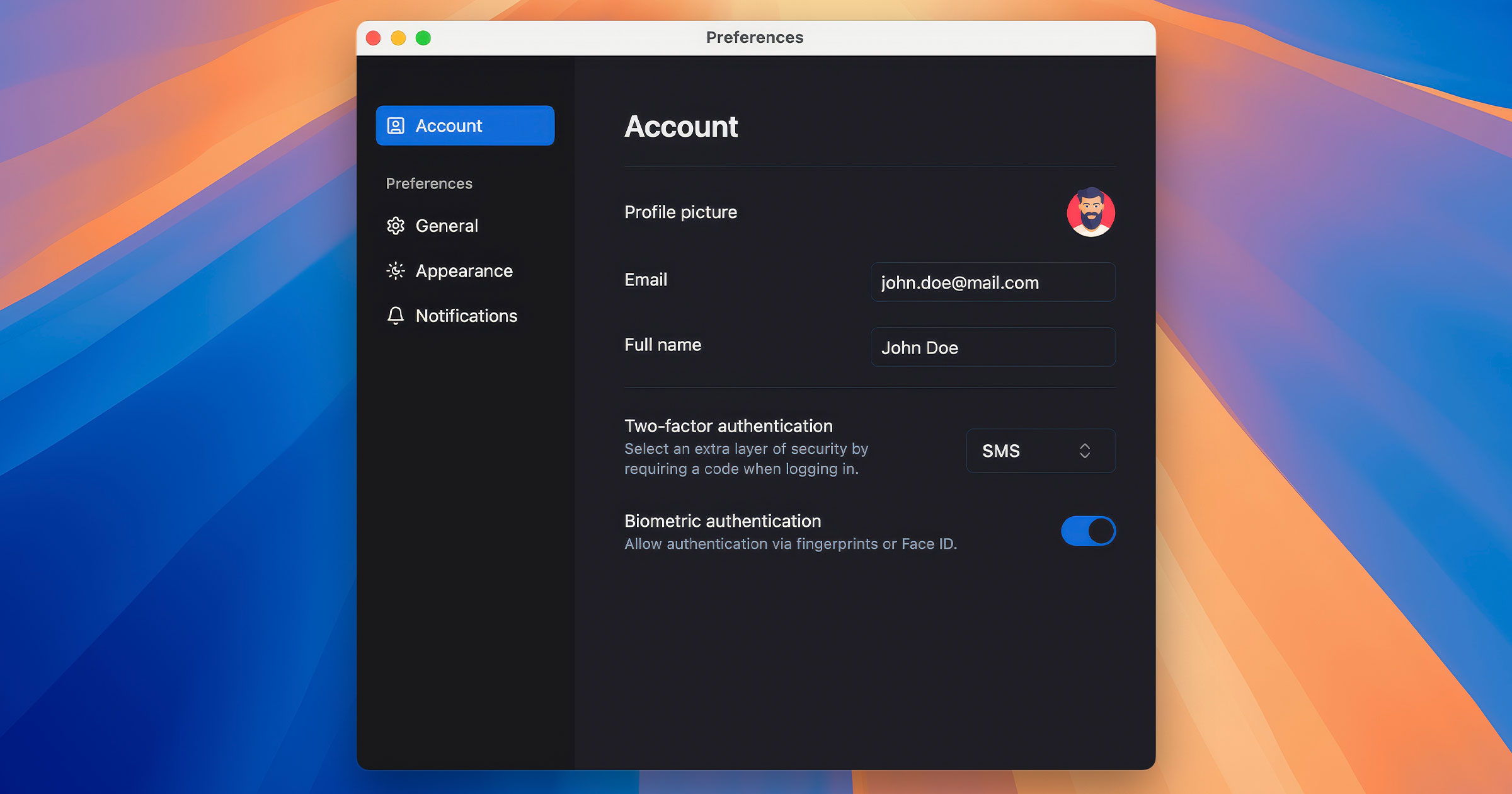Change the avatar thumbnail image
This screenshot has width=1512, height=794.
[x=1091, y=213]
